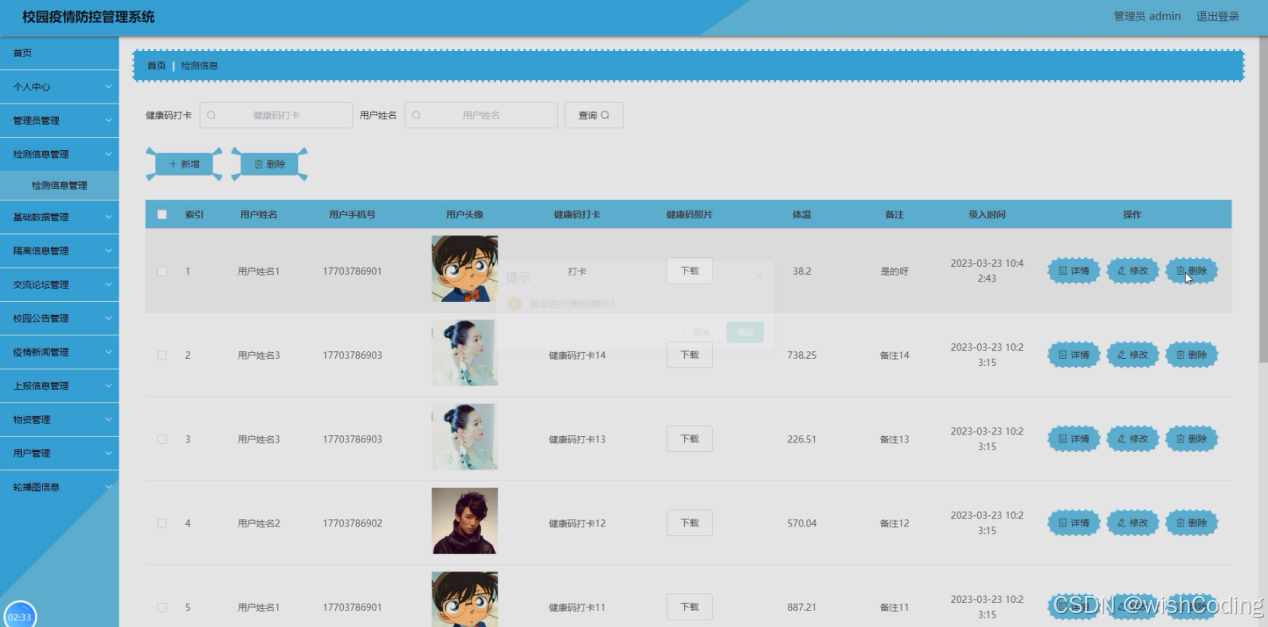Check the checkbox for row index 3
1268x627 pixels.
click(x=162, y=439)
